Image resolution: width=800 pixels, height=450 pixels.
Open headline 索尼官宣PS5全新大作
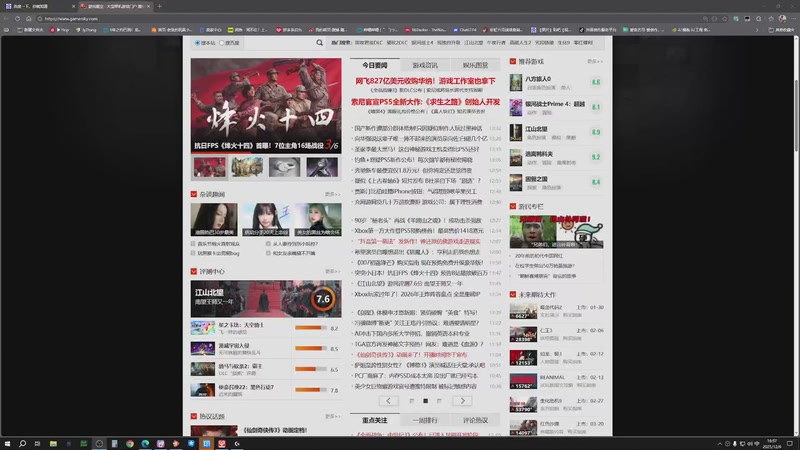click(425, 102)
